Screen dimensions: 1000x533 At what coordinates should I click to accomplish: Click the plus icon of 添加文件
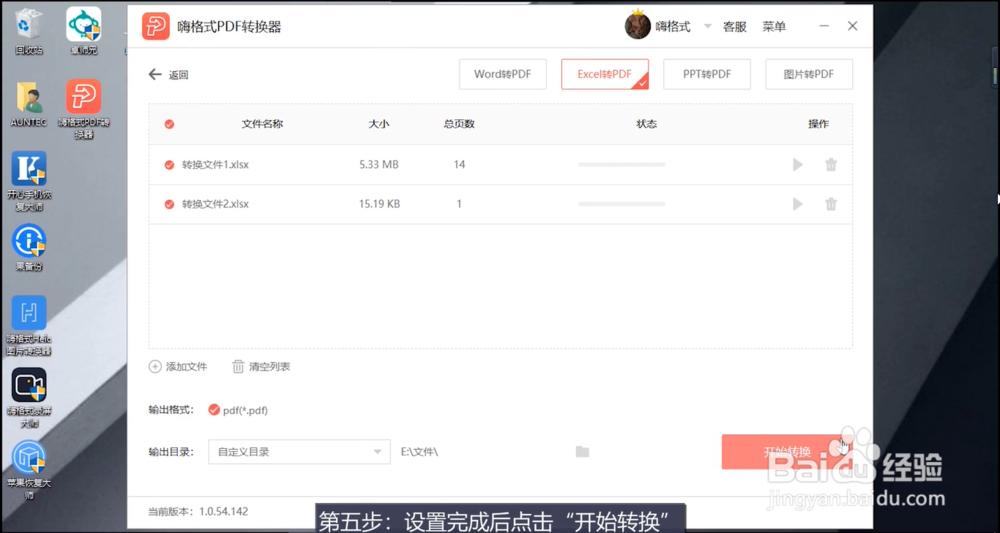coord(155,367)
